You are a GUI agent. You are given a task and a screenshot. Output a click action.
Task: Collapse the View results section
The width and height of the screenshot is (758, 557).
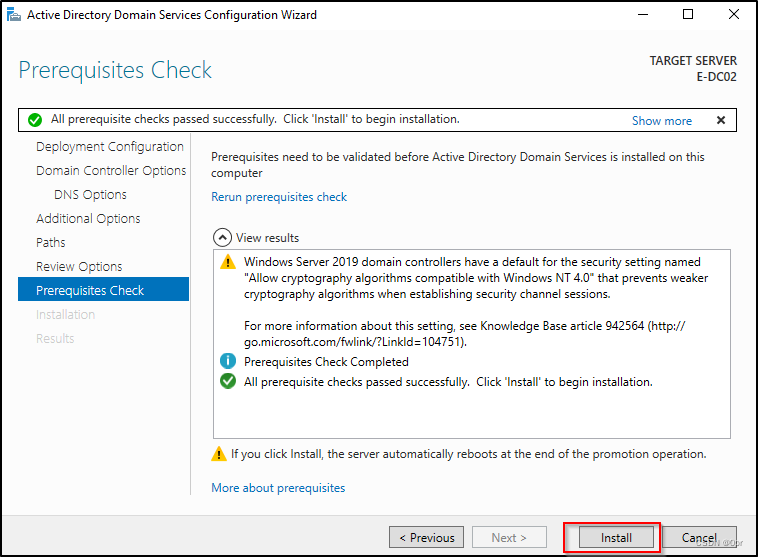point(222,237)
